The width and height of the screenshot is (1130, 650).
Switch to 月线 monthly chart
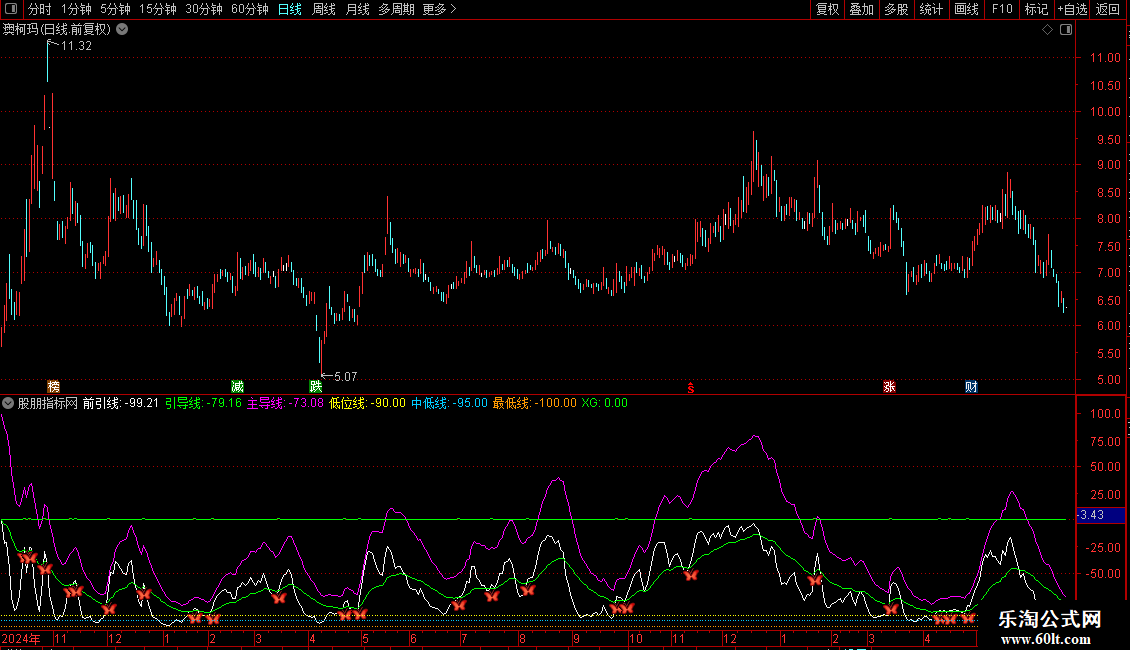[357, 9]
